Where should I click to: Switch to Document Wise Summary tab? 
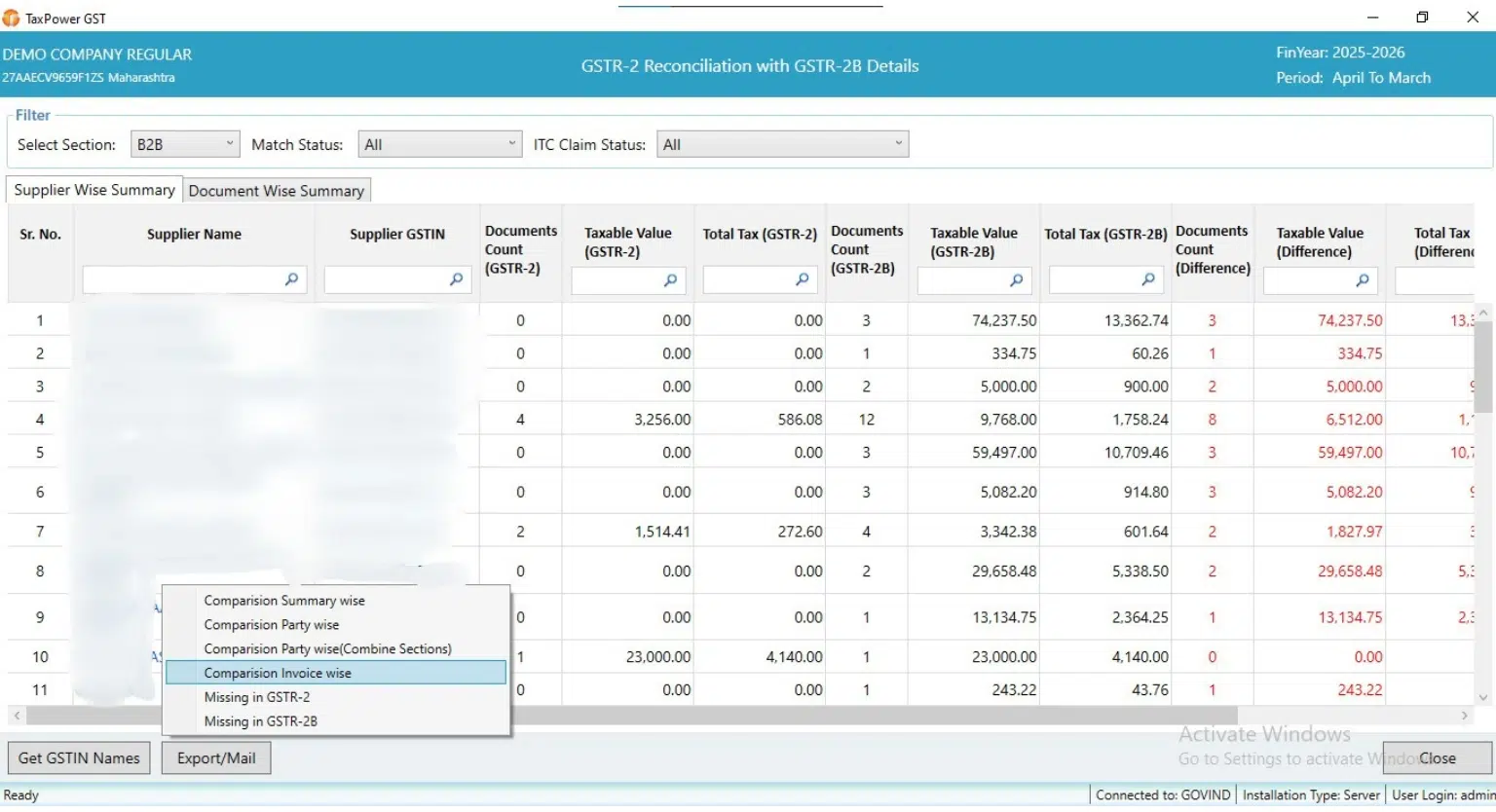coord(277,191)
